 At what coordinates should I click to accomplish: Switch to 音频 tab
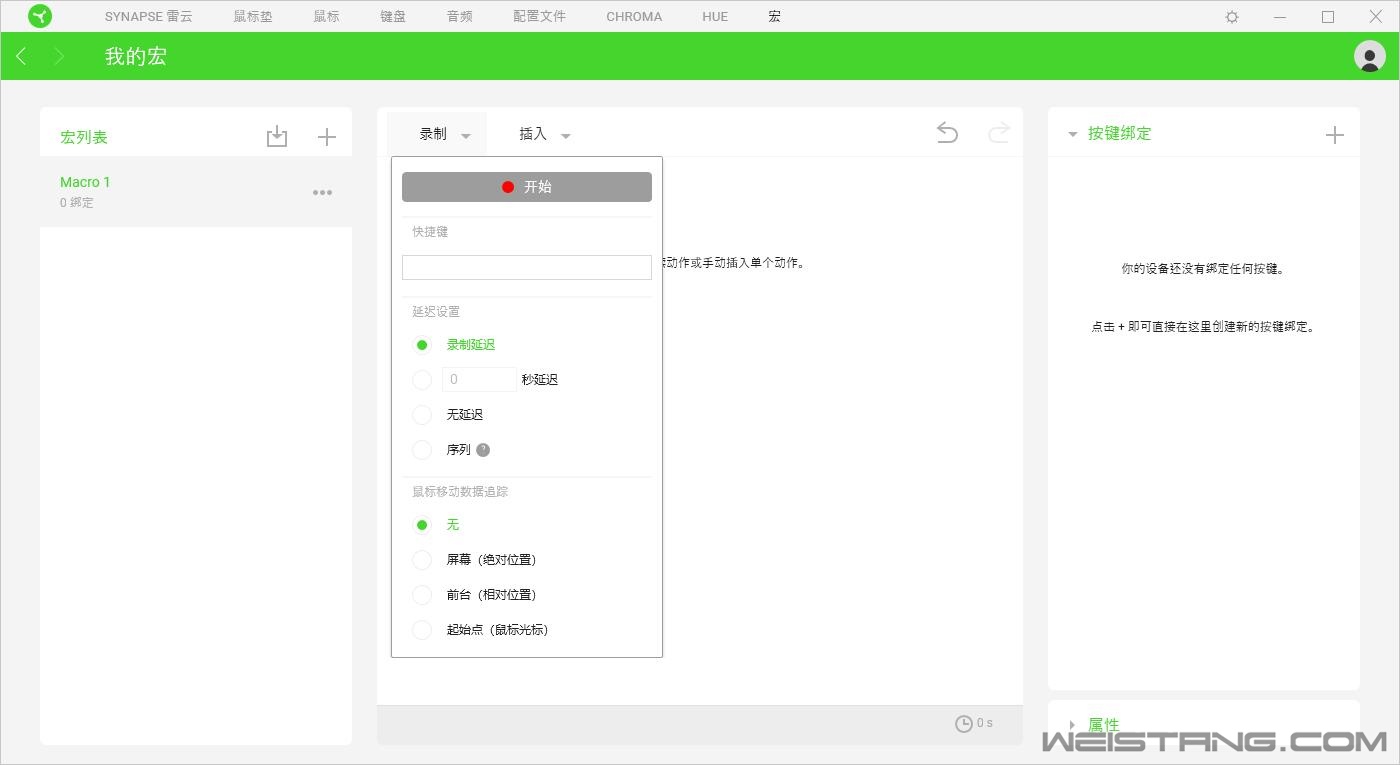(460, 17)
